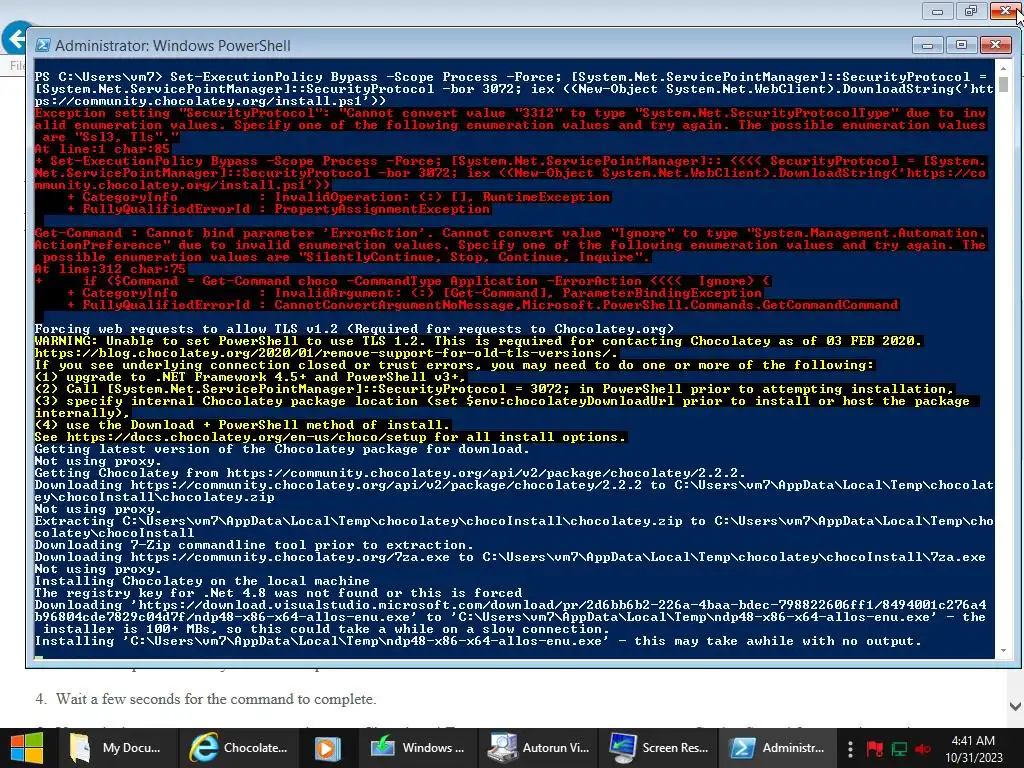Click 'FullyQualifiedErrorId : PropertyAssignmentException' text
This screenshot has height=768, width=1024.
click(x=286, y=209)
